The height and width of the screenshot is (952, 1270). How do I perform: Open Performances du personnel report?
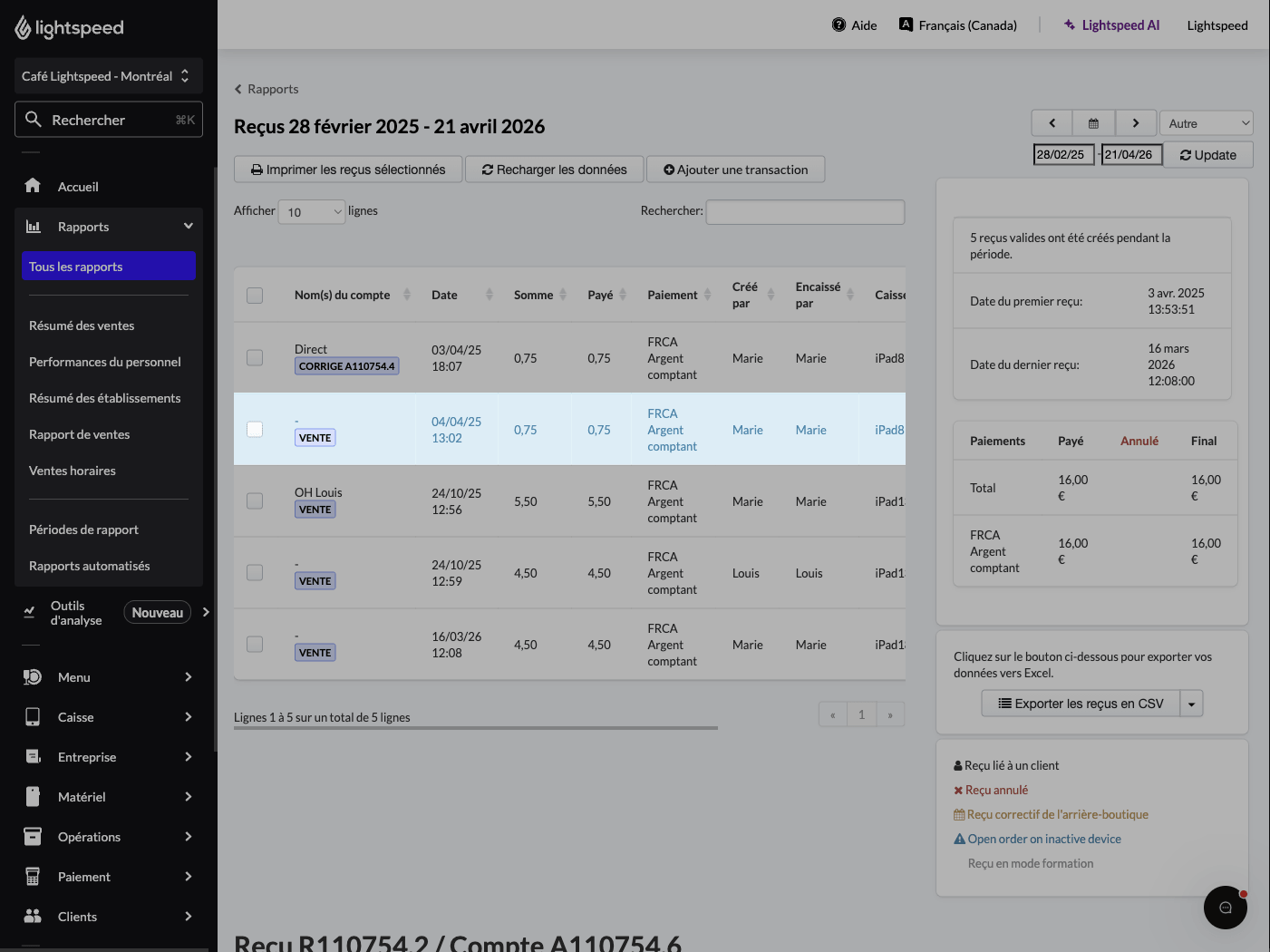coord(105,362)
